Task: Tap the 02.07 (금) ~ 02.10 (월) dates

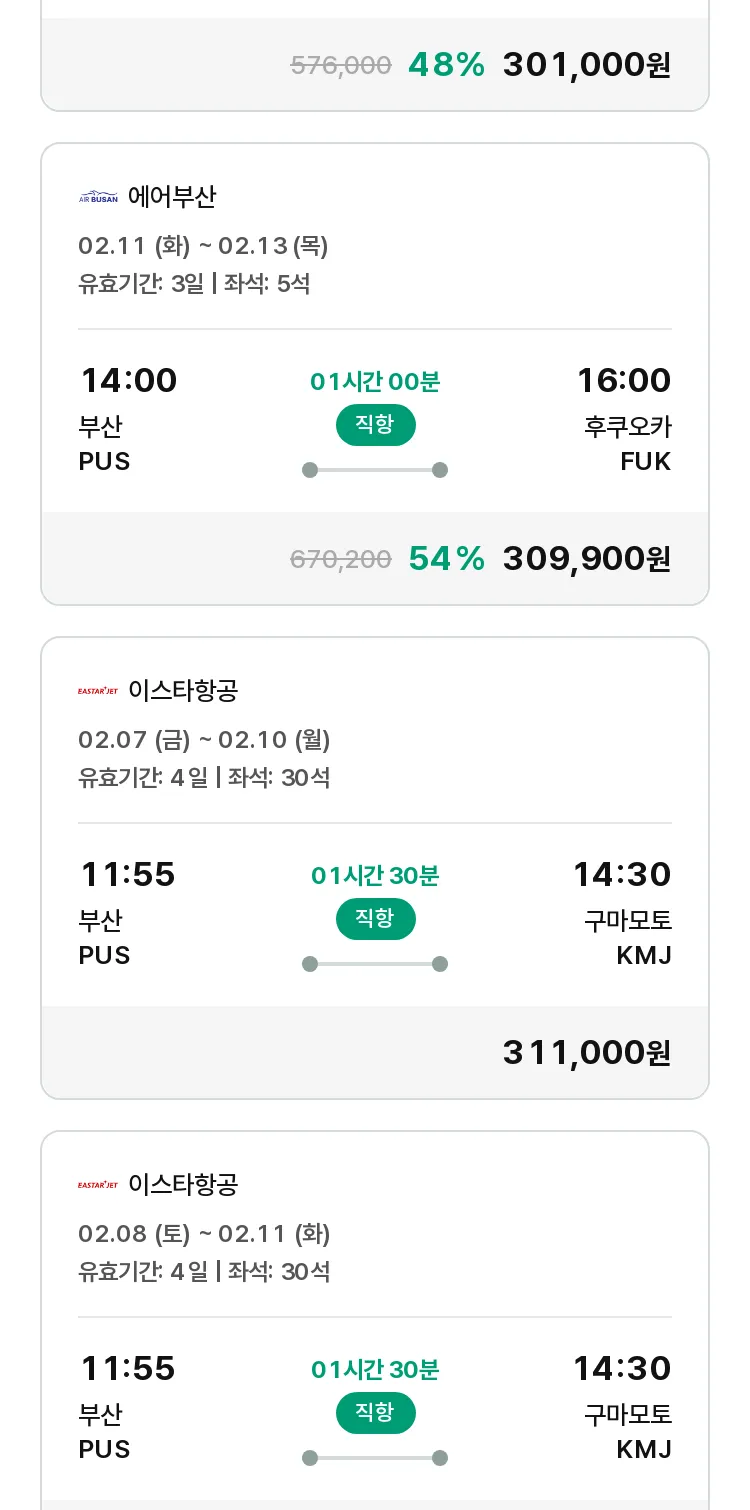Action: click(x=204, y=740)
